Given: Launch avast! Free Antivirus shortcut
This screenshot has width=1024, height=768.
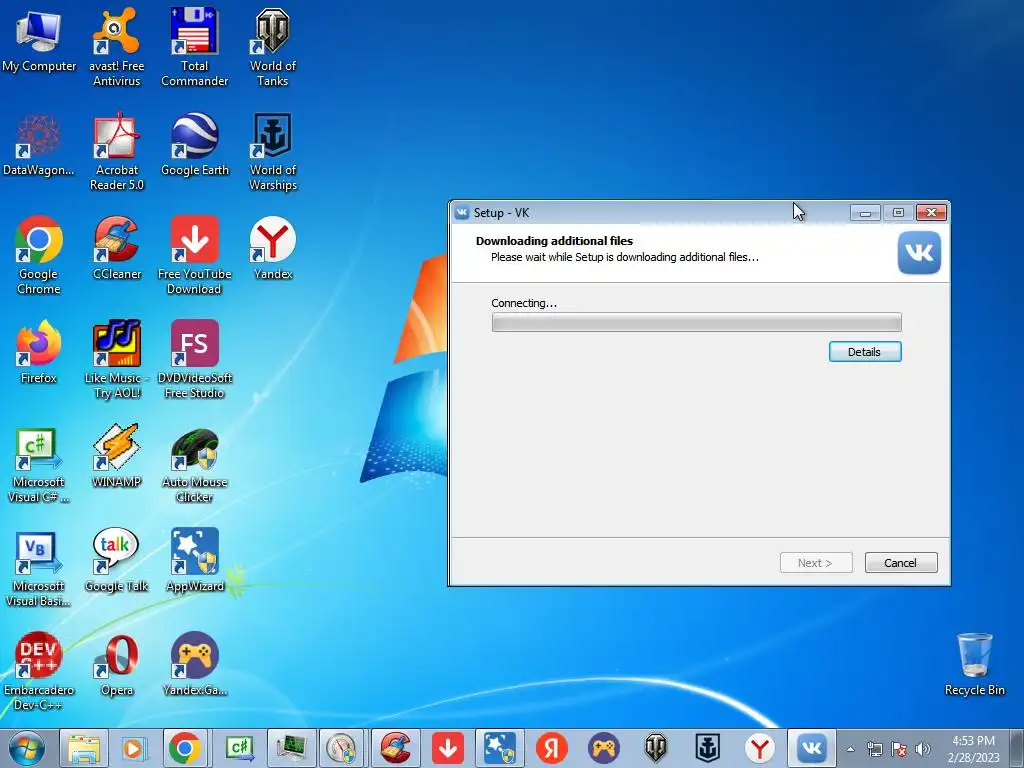Looking at the screenshot, I should coord(116,47).
